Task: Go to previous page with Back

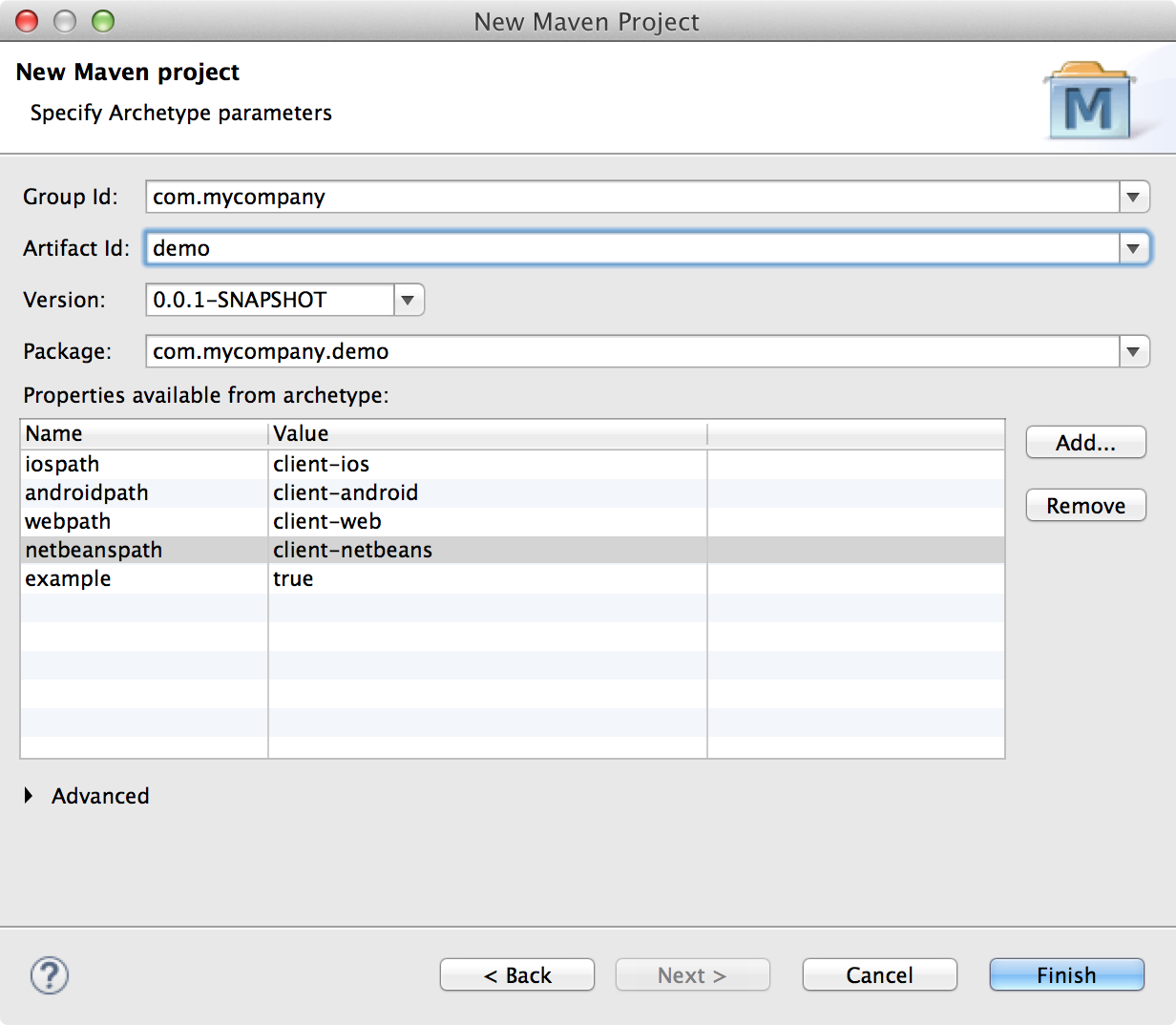Action: point(517,975)
